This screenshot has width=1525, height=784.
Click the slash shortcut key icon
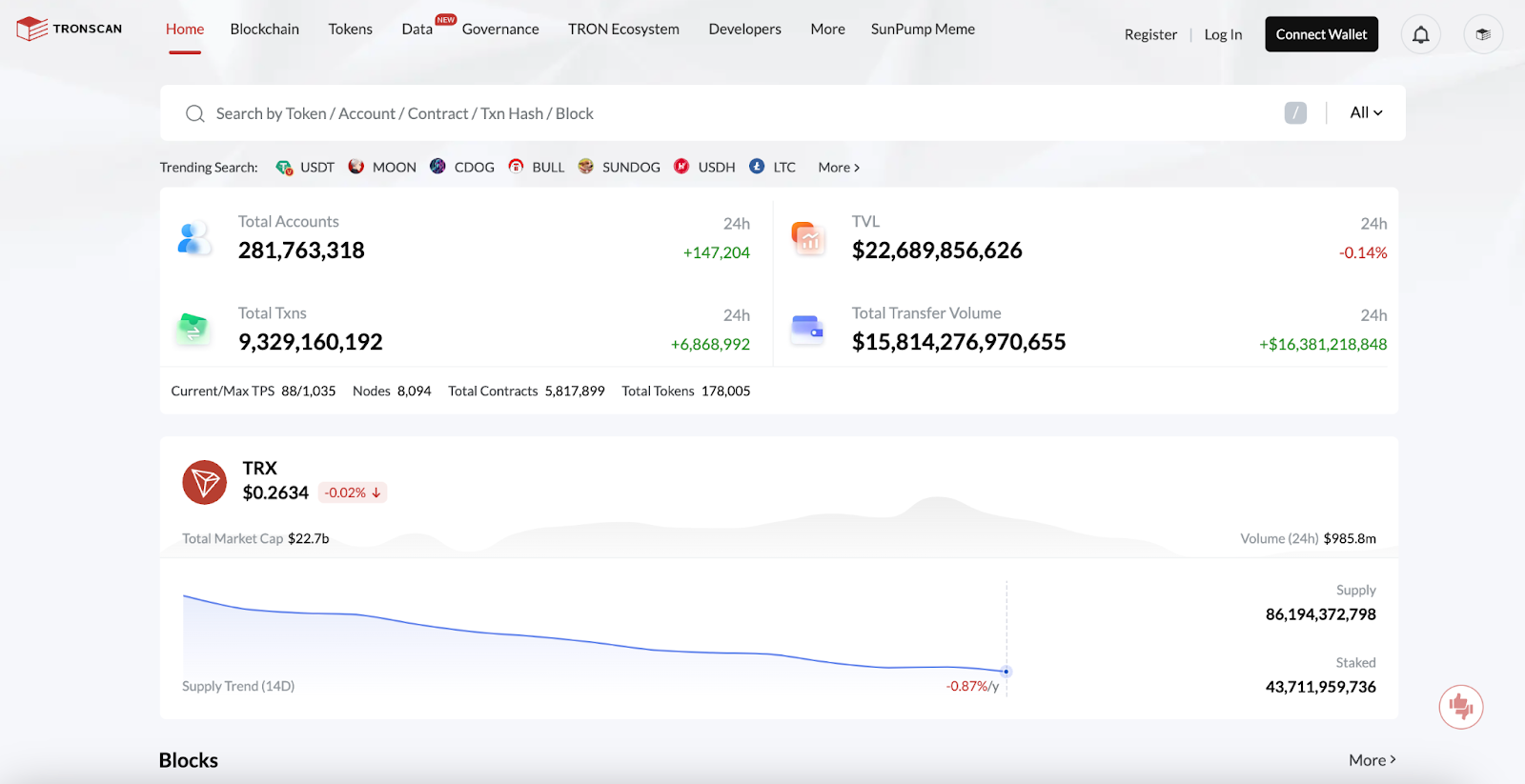1295,112
